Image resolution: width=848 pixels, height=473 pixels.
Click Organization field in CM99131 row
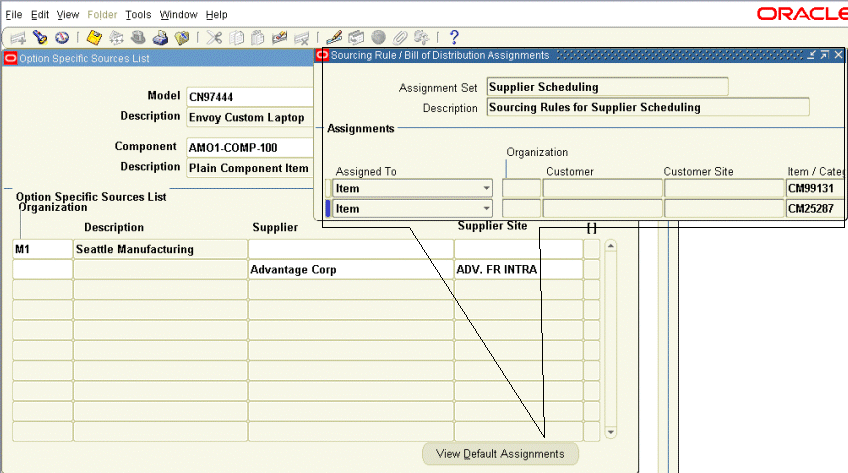coord(521,188)
